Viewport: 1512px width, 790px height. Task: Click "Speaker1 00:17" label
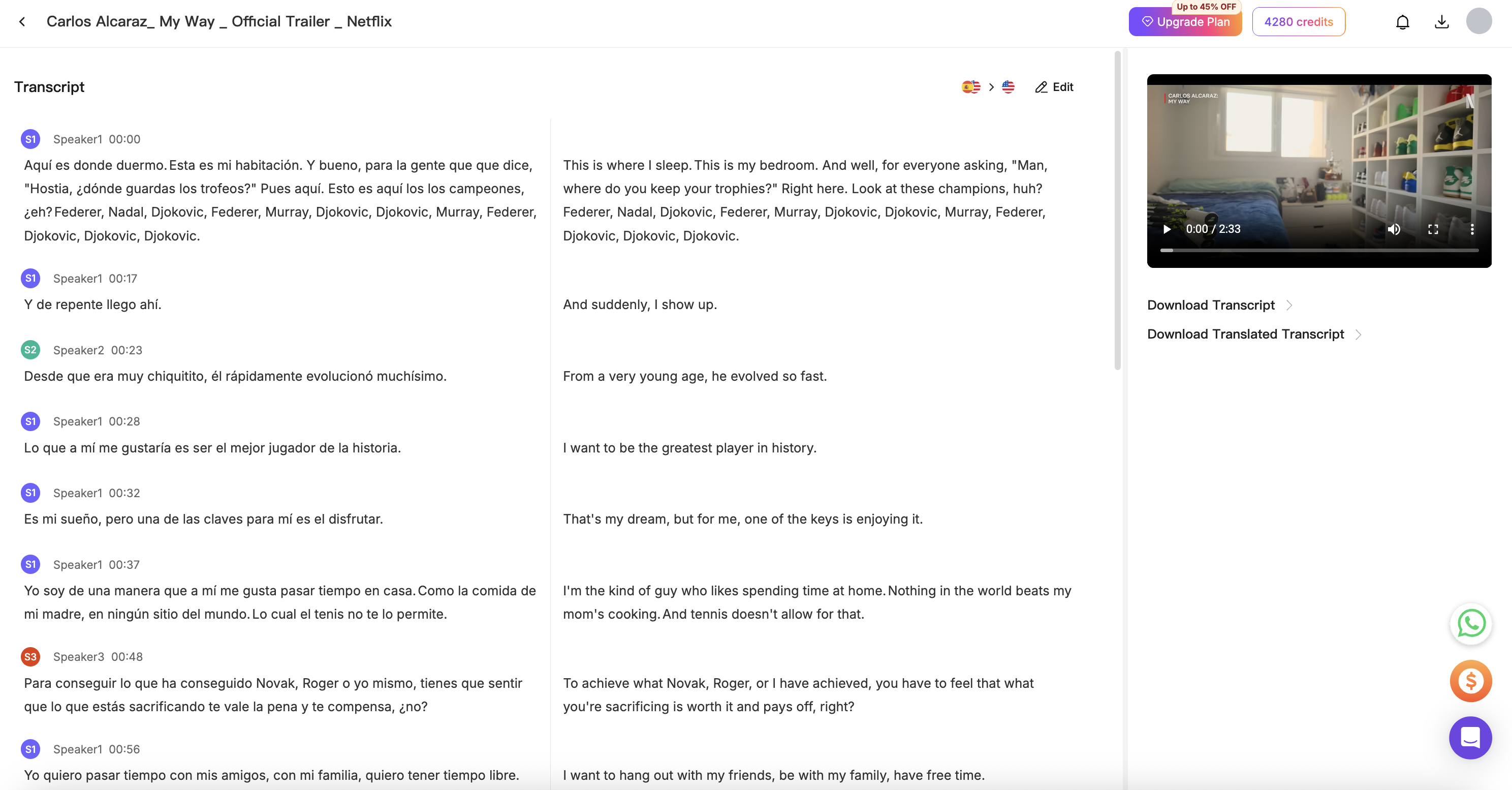click(95, 279)
